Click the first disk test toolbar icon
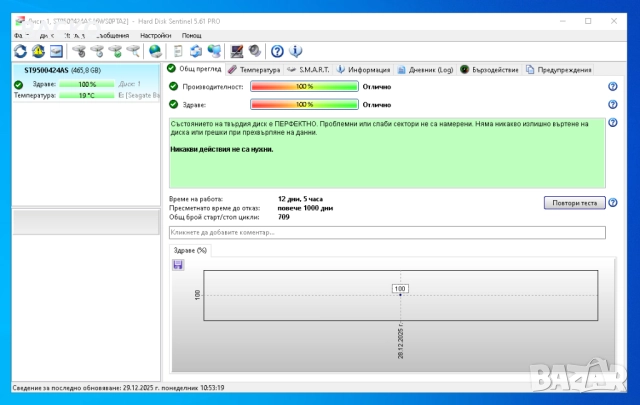Screen dimensions: 640x405 pyautogui.click(x=78, y=51)
